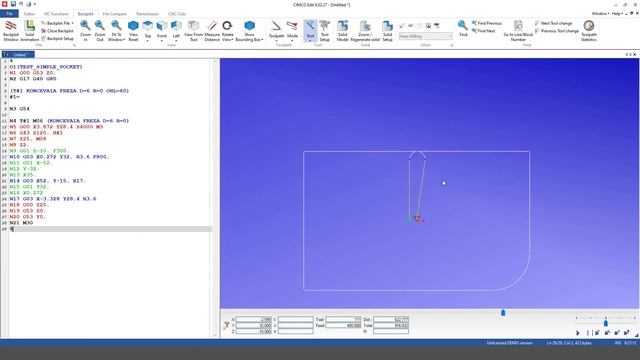Select the Untitled document tab
The height and width of the screenshot is (360, 640).
click(18, 54)
